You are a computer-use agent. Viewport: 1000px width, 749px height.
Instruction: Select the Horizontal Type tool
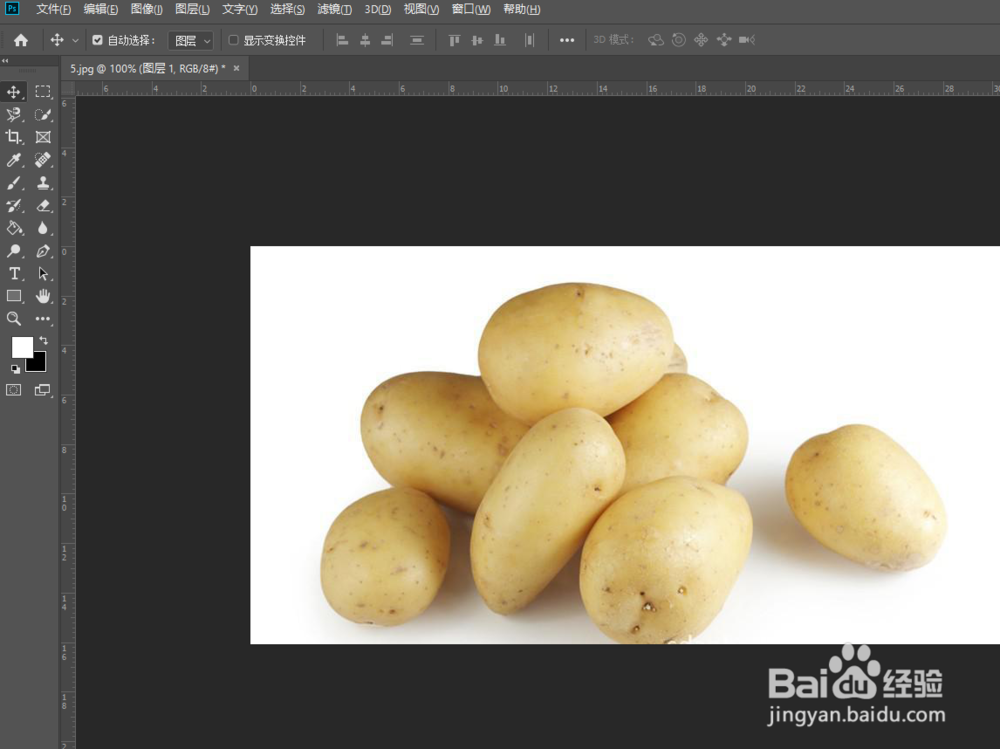(x=13, y=274)
